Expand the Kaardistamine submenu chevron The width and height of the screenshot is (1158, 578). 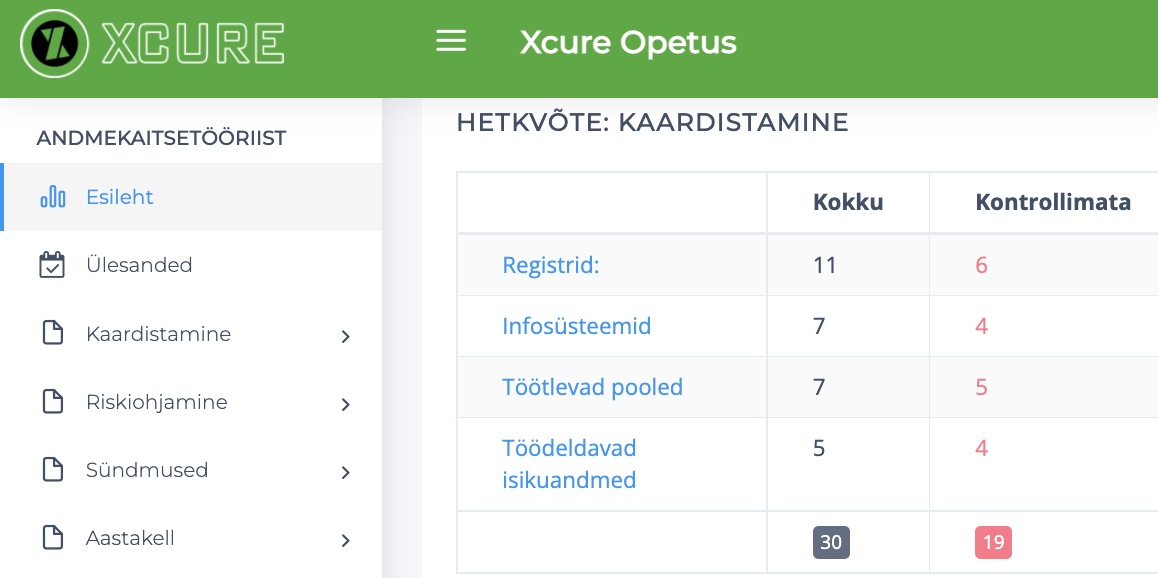(345, 336)
